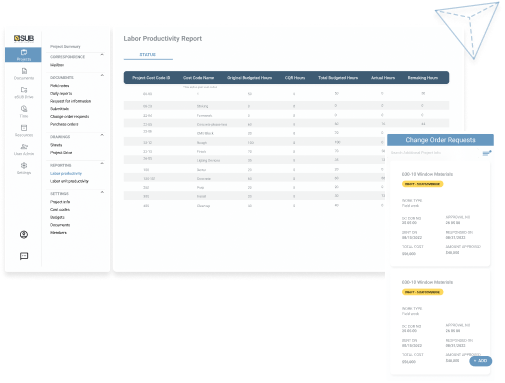Sort by COR Hours column header

(295, 78)
